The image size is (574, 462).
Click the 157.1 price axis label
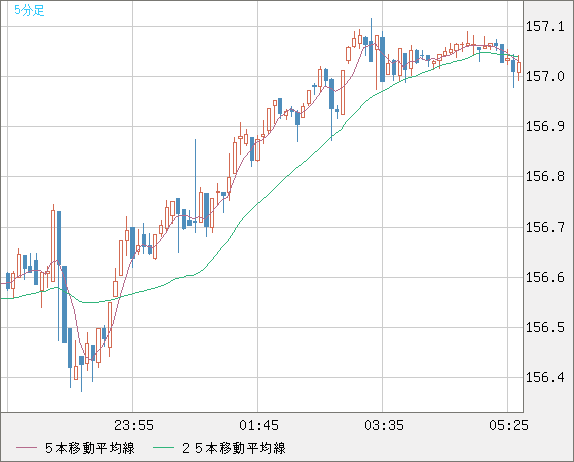pyautogui.click(x=545, y=27)
